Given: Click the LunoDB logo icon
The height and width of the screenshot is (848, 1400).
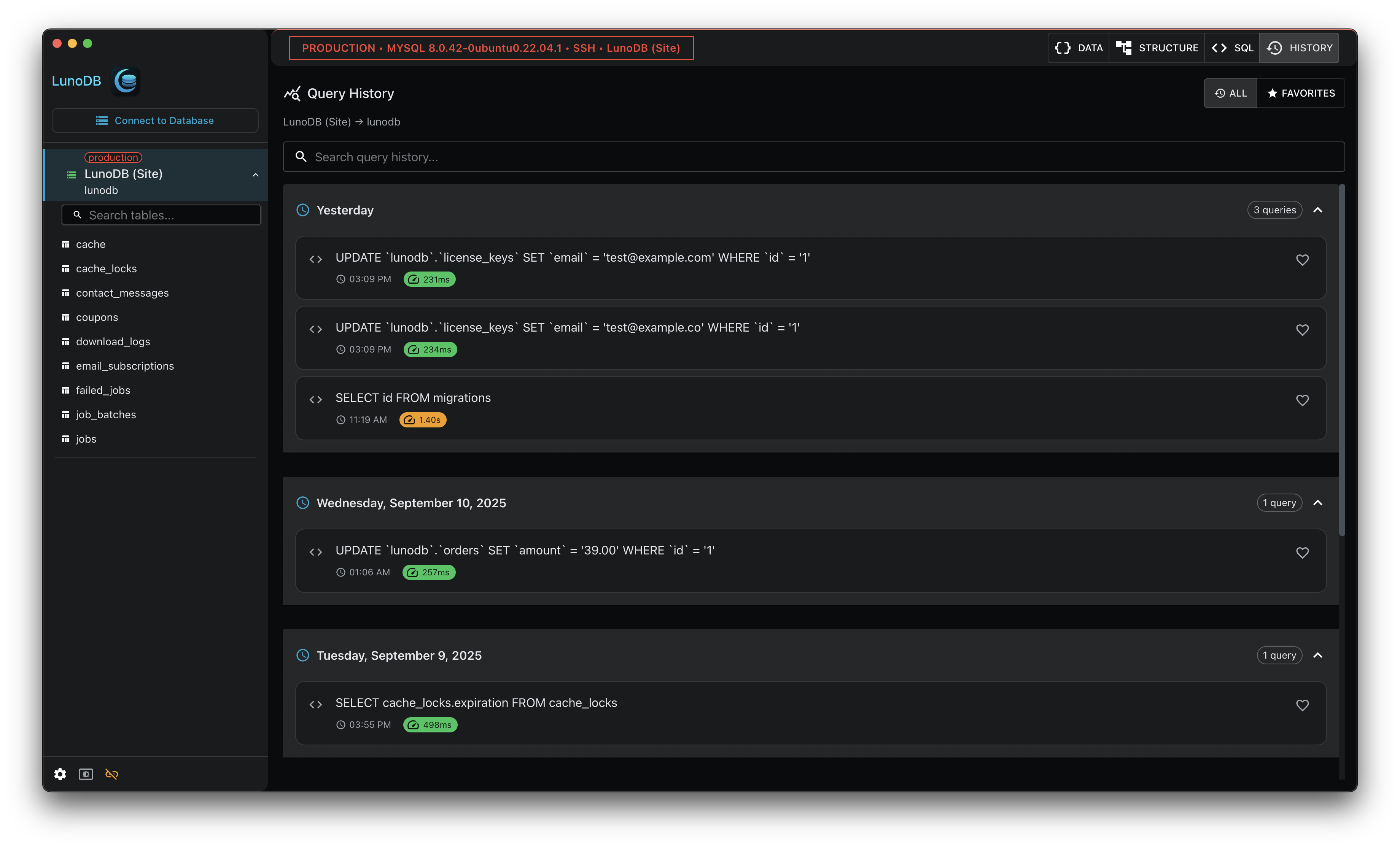Looking at the screenshot, I should pyautogui.click(x=126, y=81).
